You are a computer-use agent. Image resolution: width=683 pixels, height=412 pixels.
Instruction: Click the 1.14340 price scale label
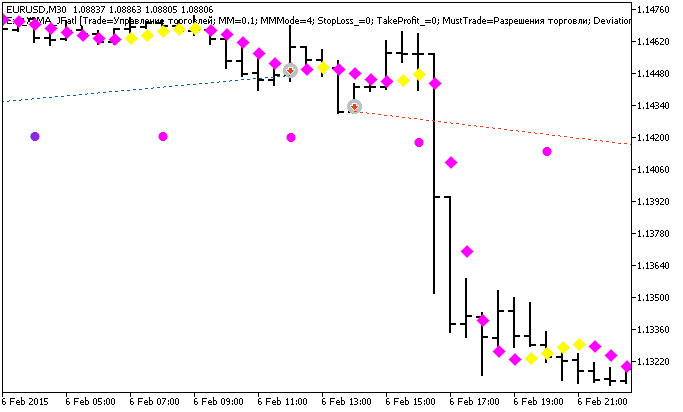click(x=653, y=106)
